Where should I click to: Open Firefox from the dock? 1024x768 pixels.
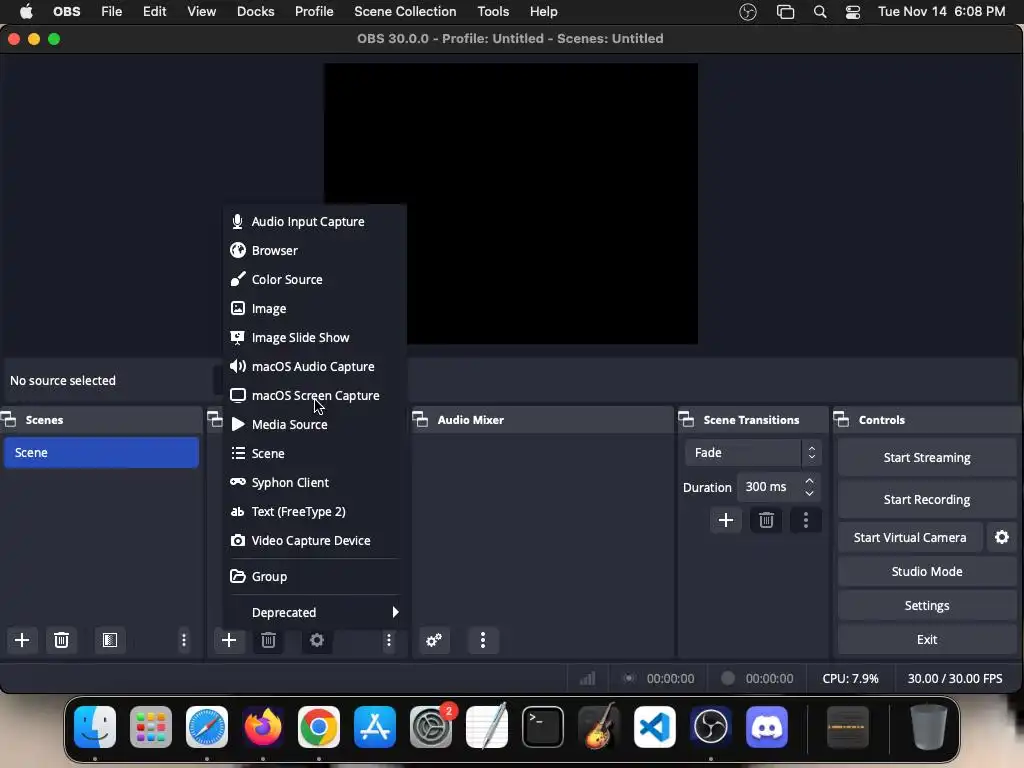click(x=263, y=727)
